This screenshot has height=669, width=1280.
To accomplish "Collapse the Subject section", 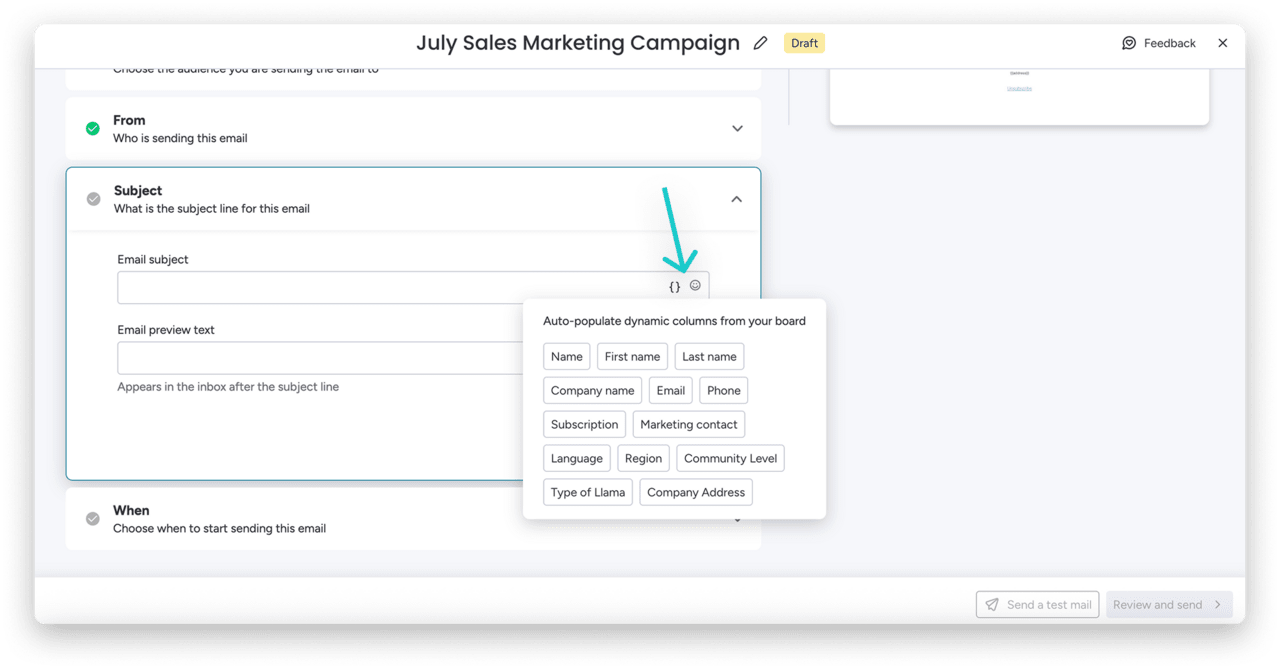I will click(x=737, y=199).
